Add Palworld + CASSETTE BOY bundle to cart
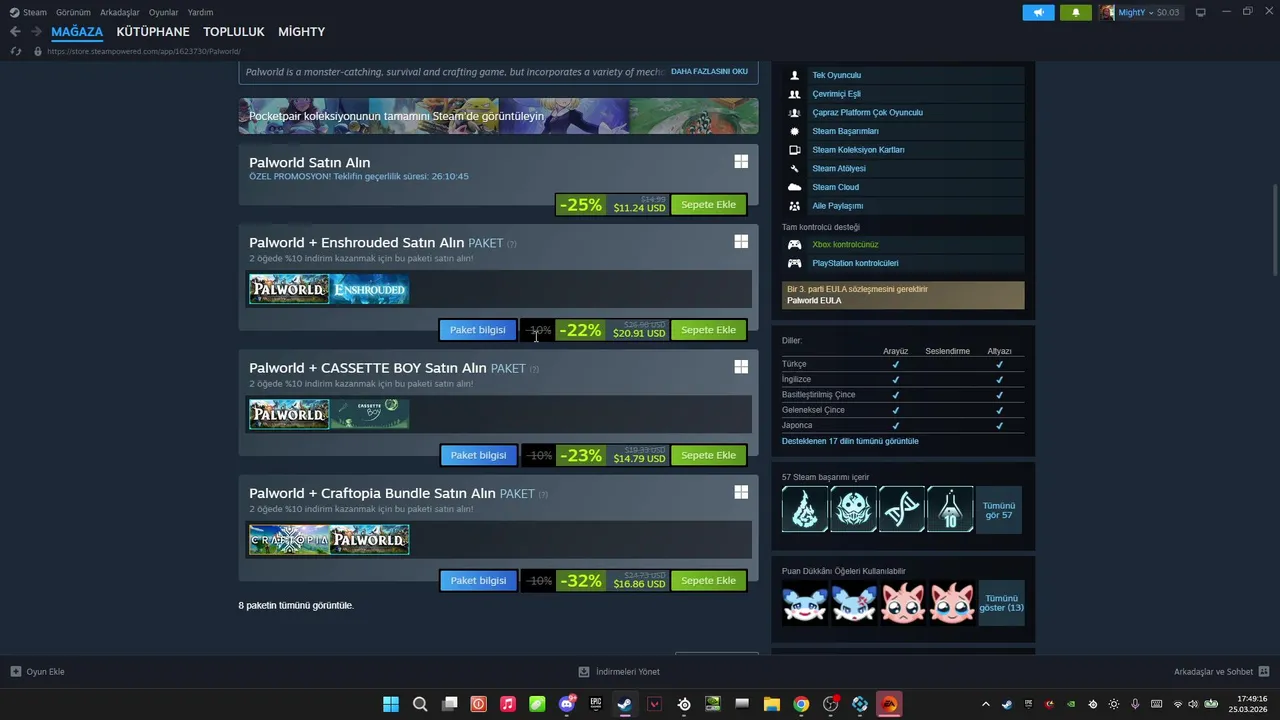1280x720 pixels. coord(708,455)
